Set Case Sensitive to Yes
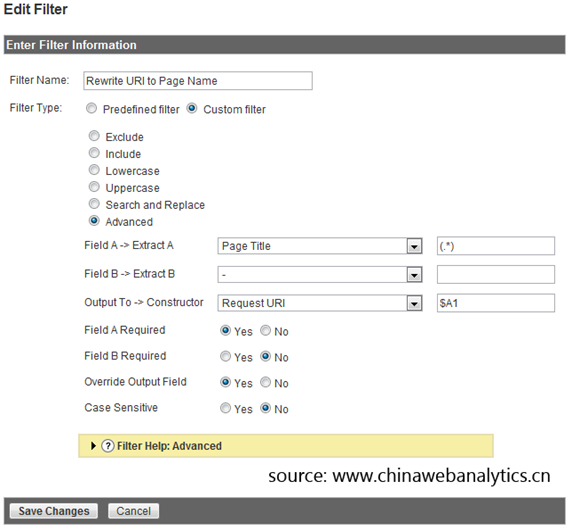 click(225, 408)
